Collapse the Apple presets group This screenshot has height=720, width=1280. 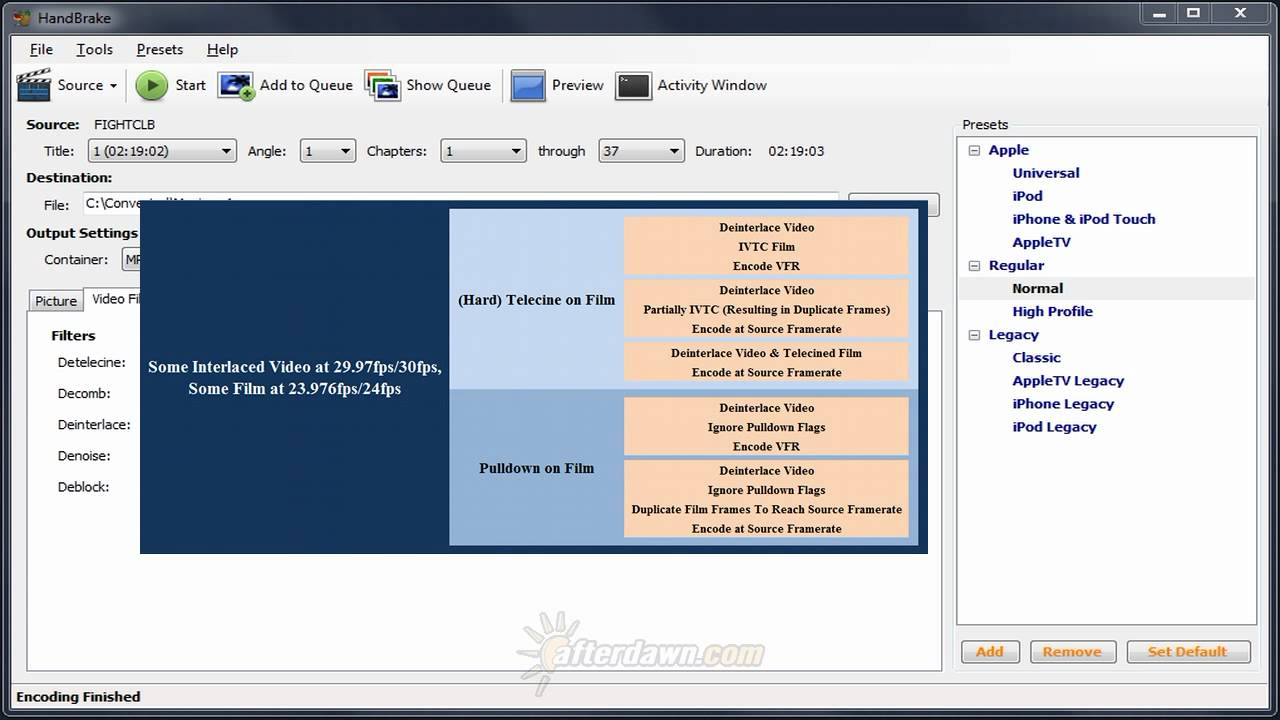[974, 150]
